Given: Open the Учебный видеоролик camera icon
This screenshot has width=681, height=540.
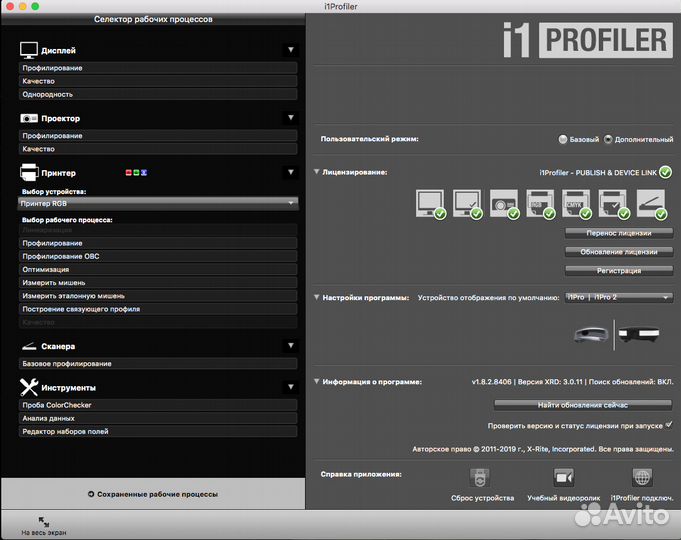Looking at the screenshot, I should tap(564, 478).
